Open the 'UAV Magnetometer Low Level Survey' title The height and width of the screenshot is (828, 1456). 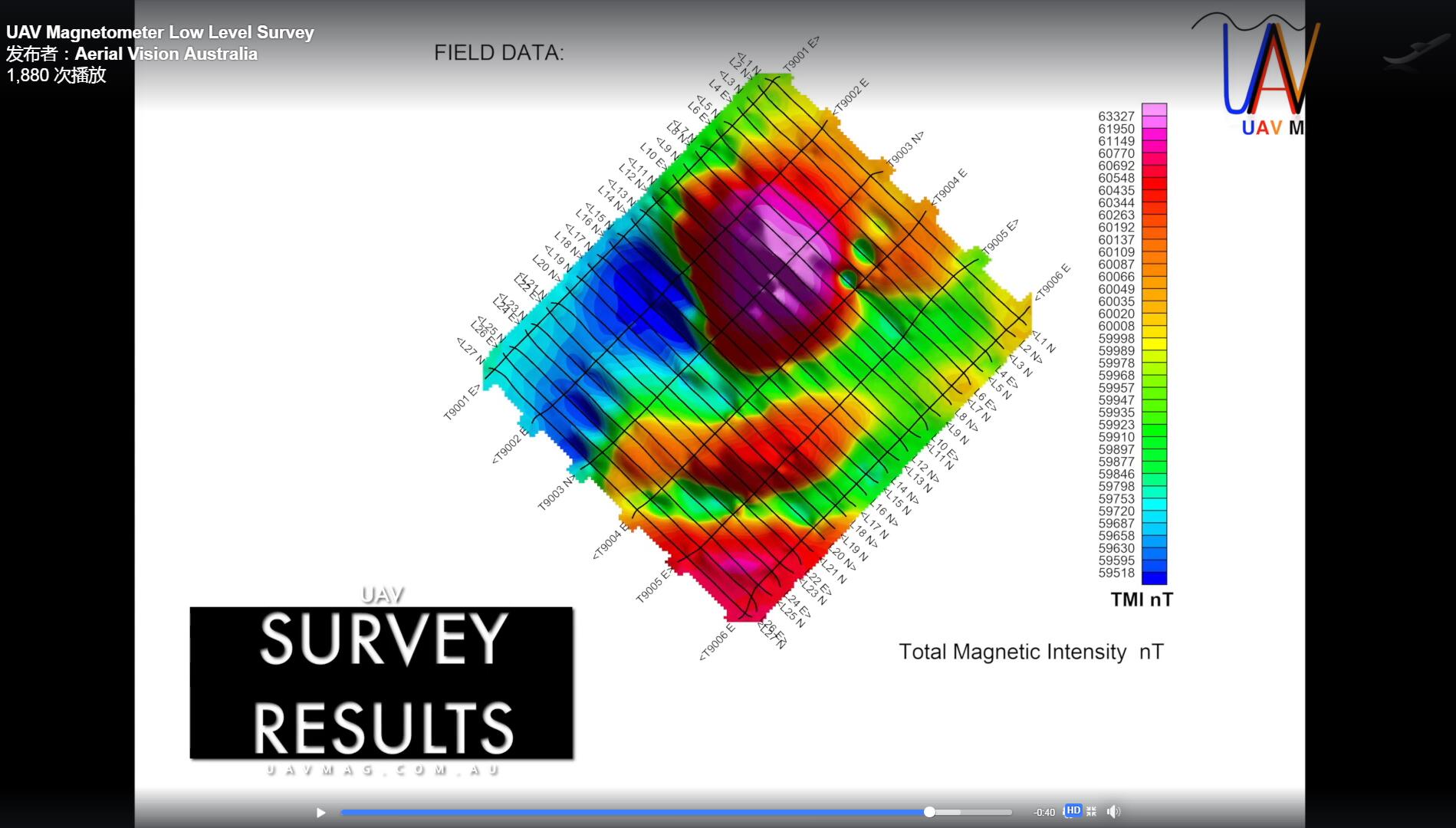[160, 32]
